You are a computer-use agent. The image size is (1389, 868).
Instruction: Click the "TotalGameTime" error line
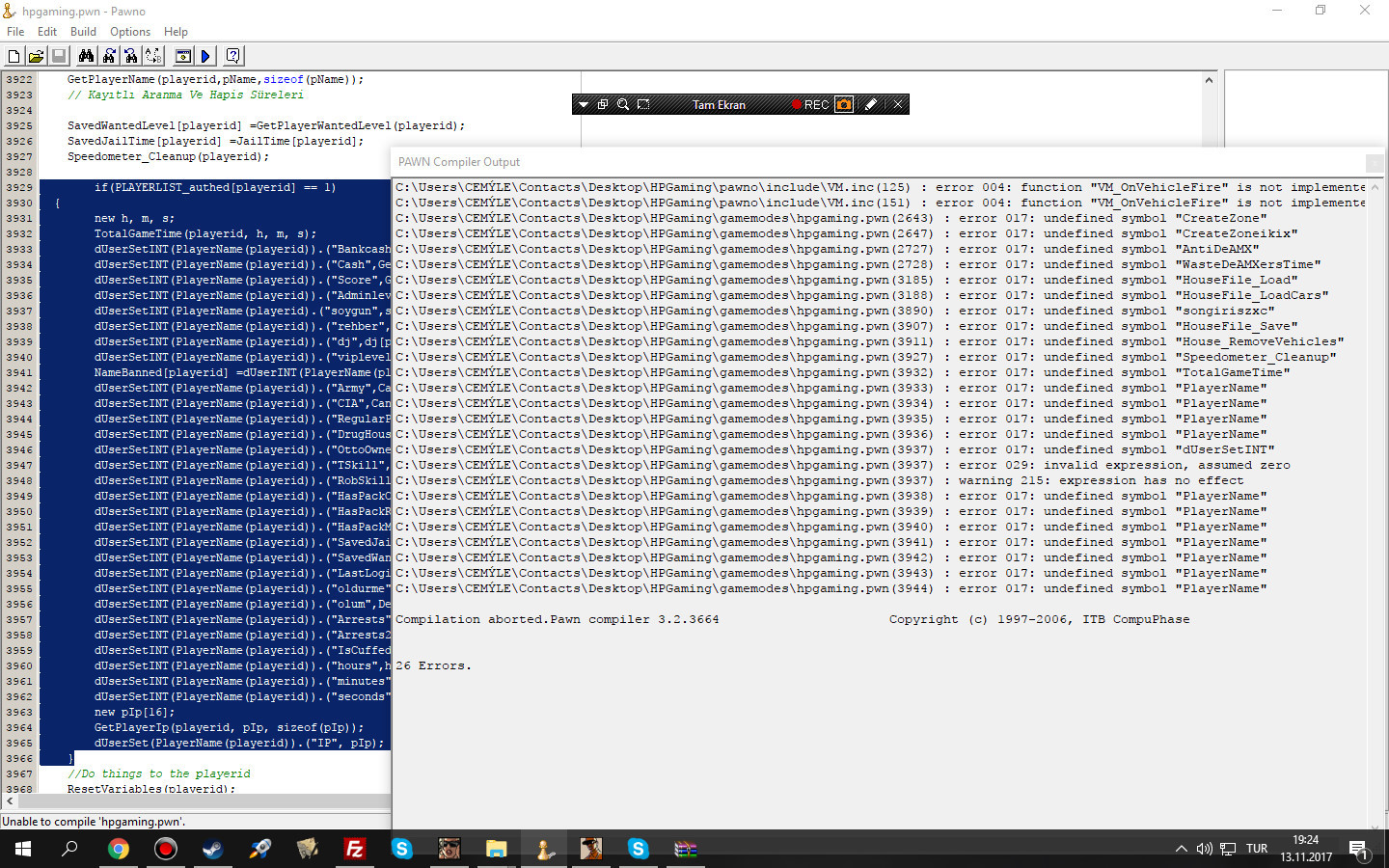click(842, 372)
